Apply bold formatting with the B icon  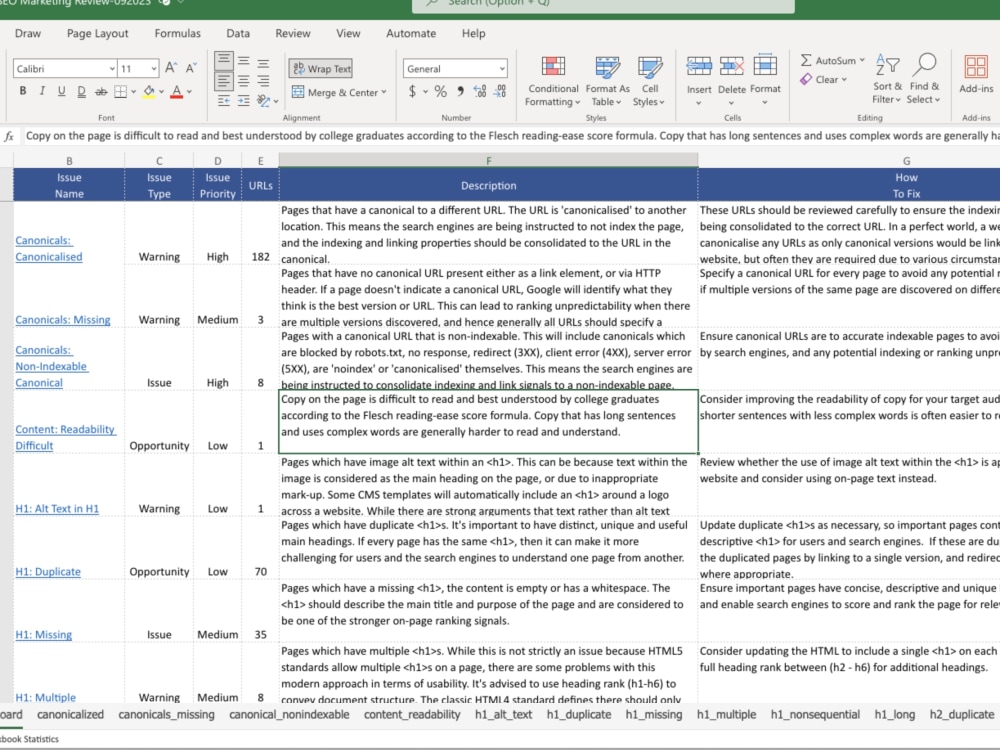tap(23, 91)
